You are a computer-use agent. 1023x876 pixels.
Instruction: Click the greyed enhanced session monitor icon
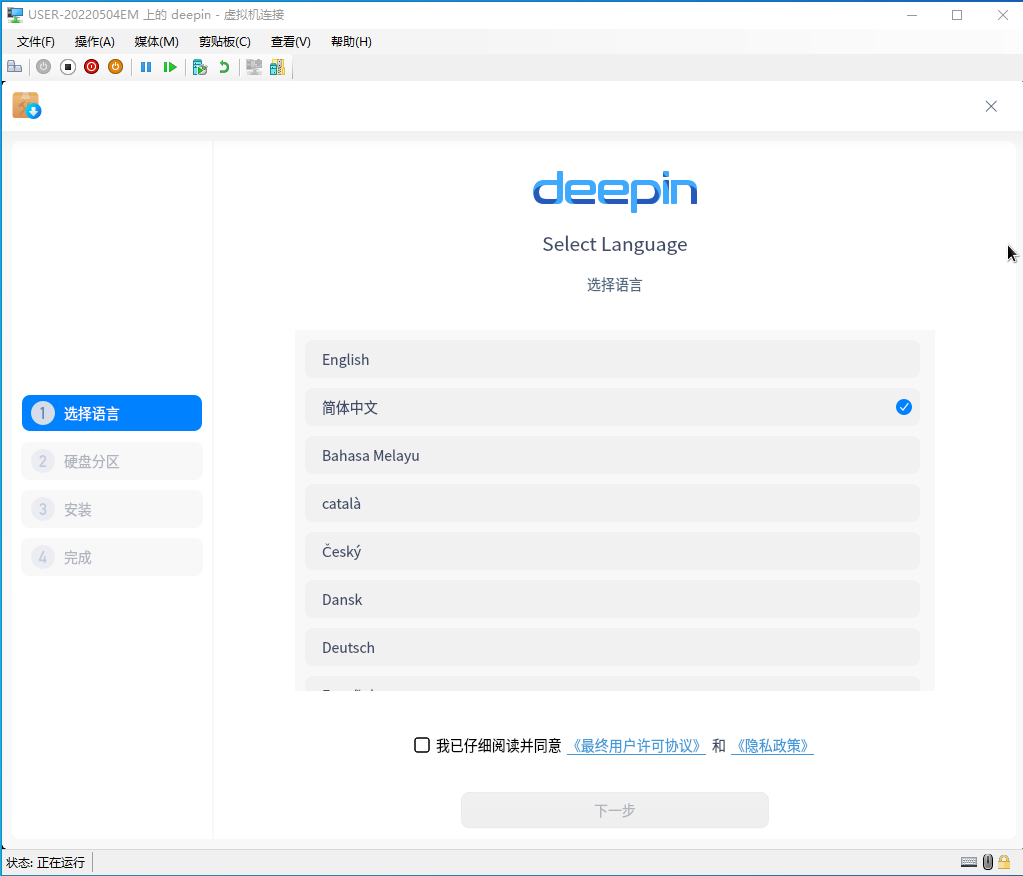coord(254,67)
